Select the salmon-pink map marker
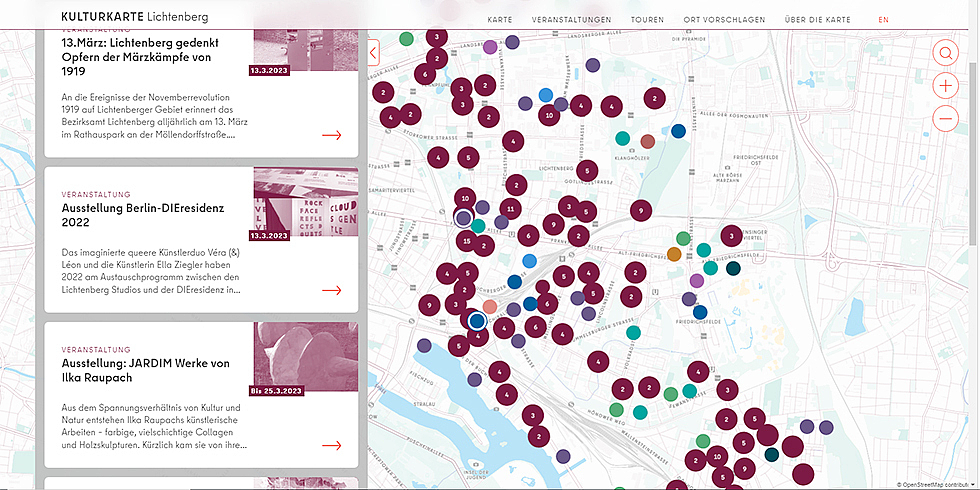The height and width of the screenshot is (490, 980). point(490,306)
